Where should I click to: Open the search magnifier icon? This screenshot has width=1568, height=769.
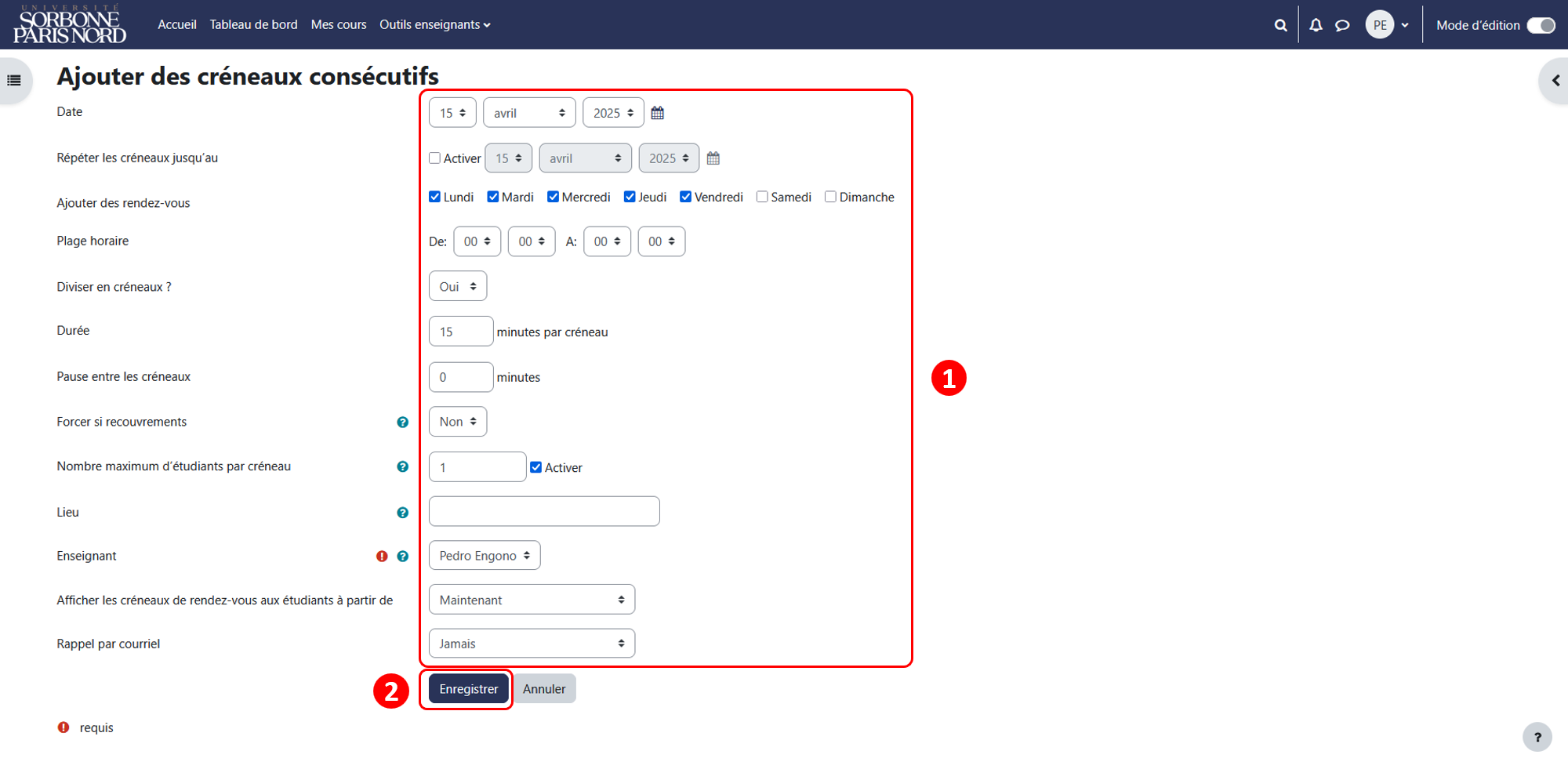pos(1280,25)
